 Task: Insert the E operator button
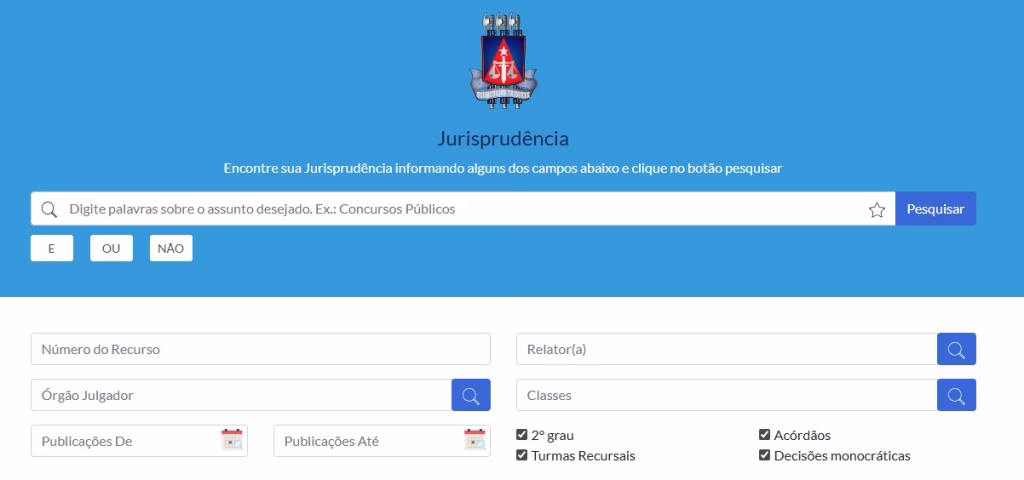click(52, 248)
